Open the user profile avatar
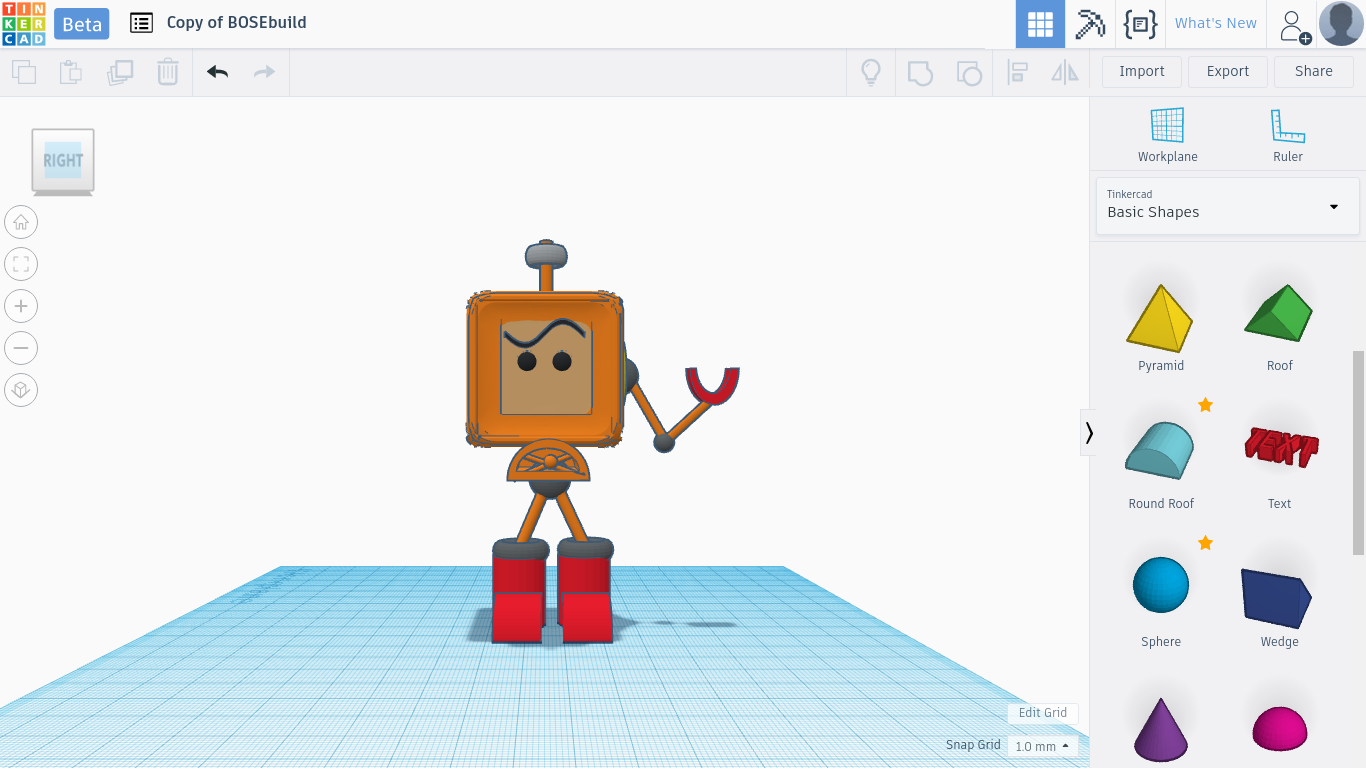The width and height of the screenshot is (1366, 768). click(x=1341, y=24)
